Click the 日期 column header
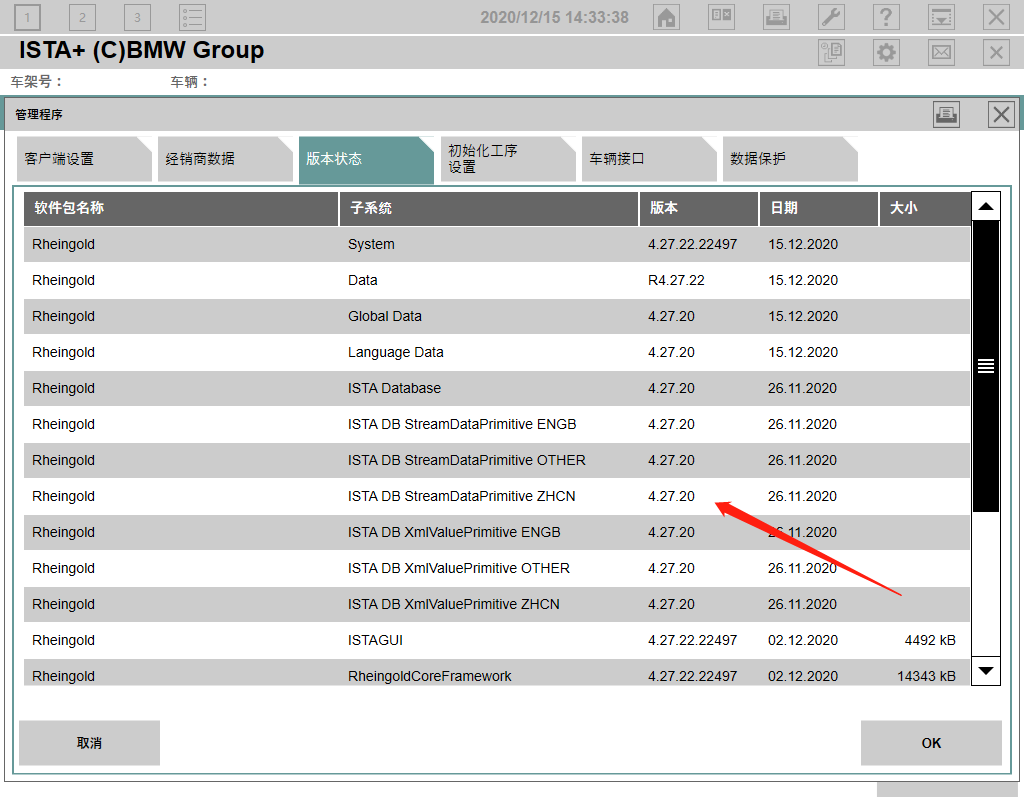Viewport: 1024px width, 800px height. click(819, 208)
